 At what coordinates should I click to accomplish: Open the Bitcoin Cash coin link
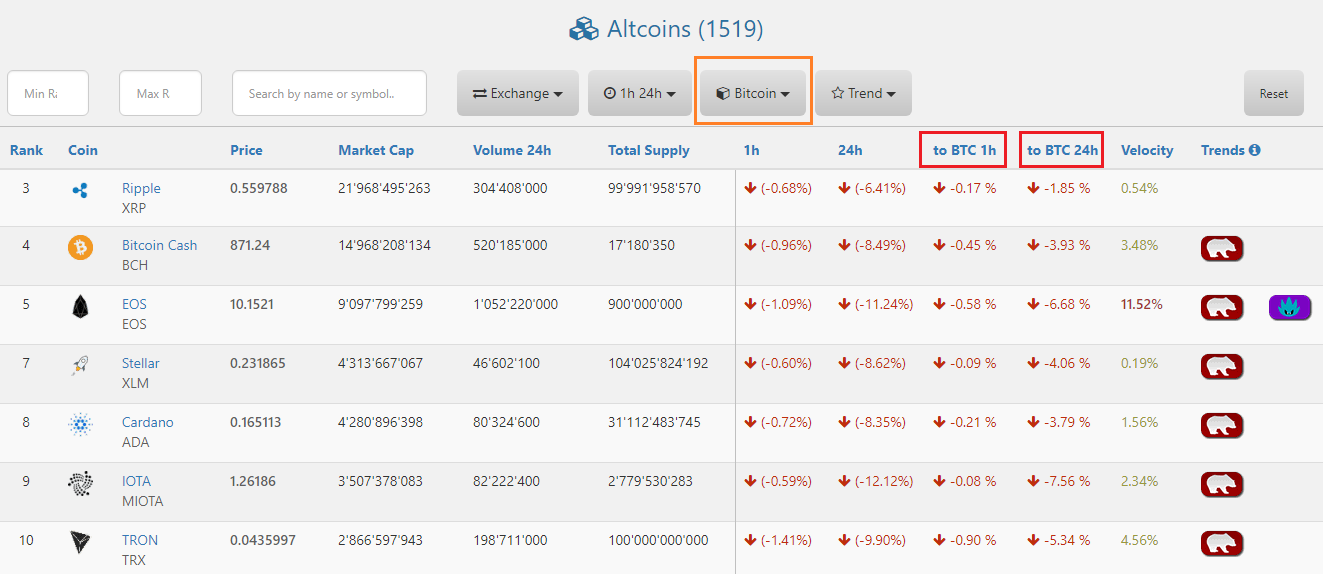[160, 245]
